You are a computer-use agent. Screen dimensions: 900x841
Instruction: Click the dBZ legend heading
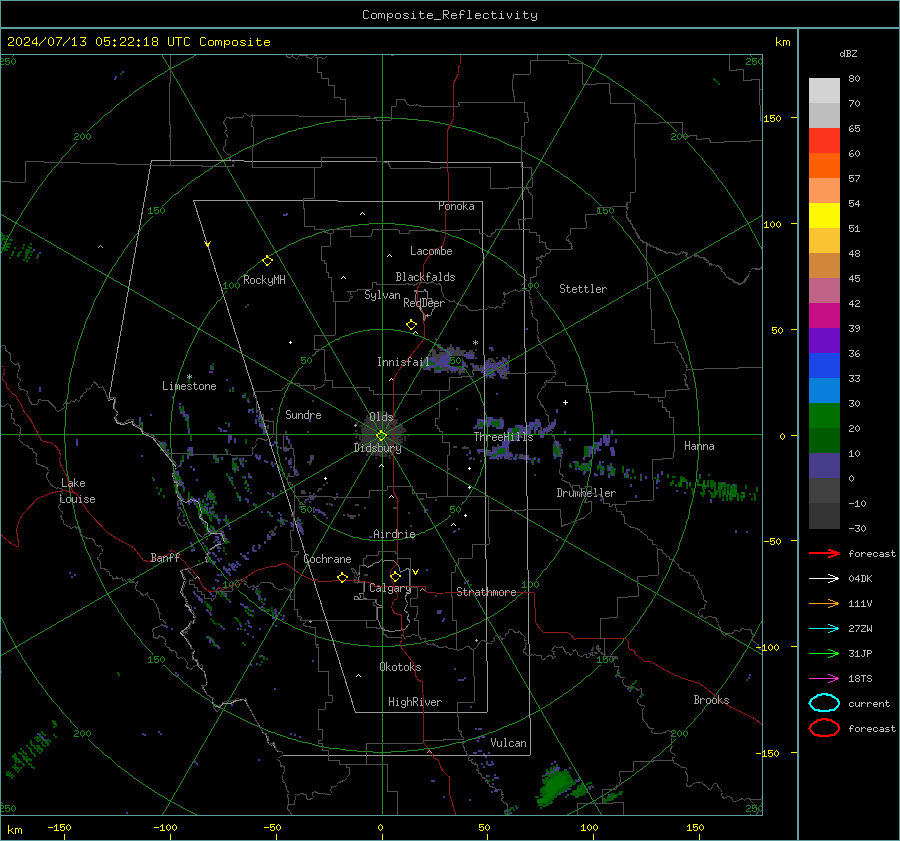pos(848,53)
